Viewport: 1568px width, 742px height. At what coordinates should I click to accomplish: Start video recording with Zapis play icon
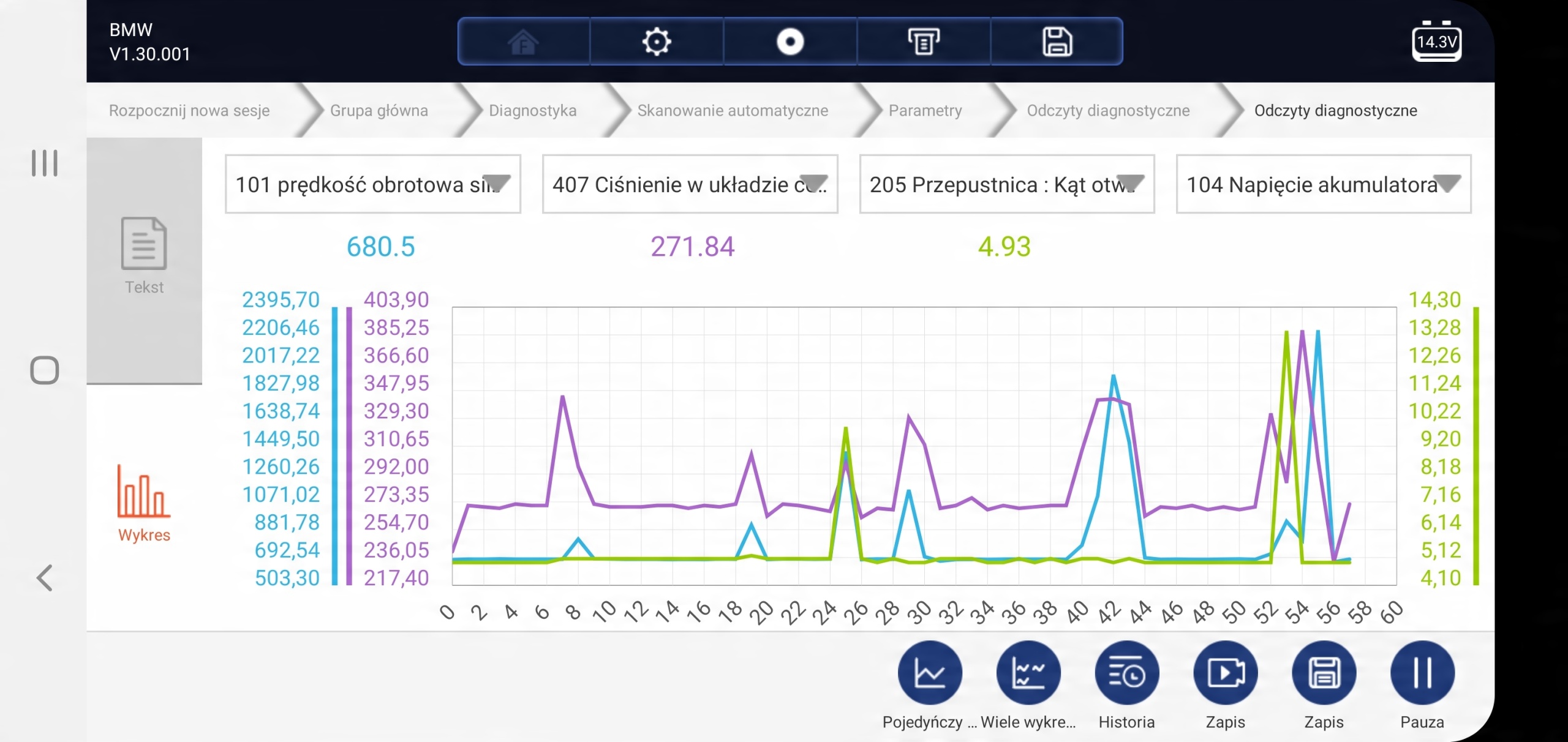click(x=1225, y=673)
